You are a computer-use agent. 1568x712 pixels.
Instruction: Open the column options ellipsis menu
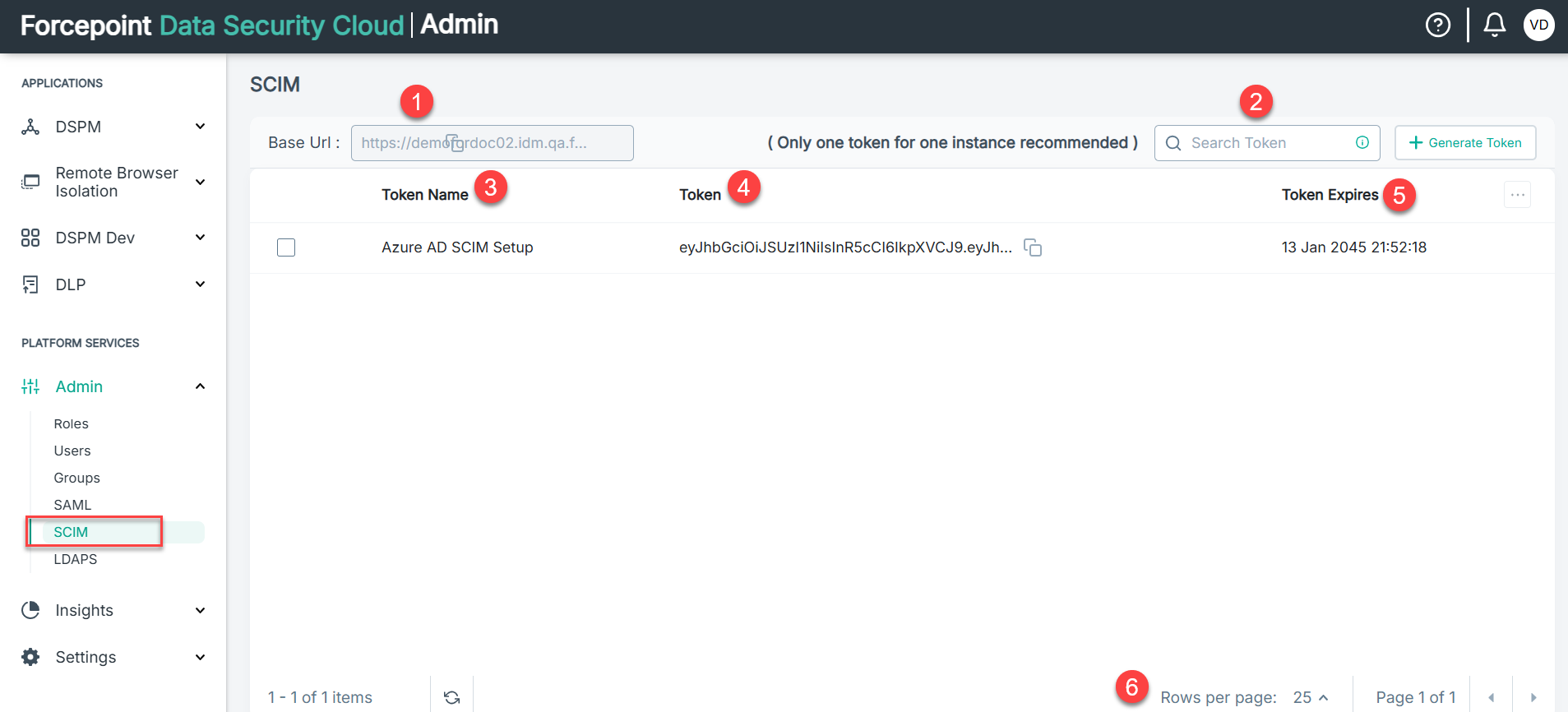pyautogui.click(x=1517, y=195)
